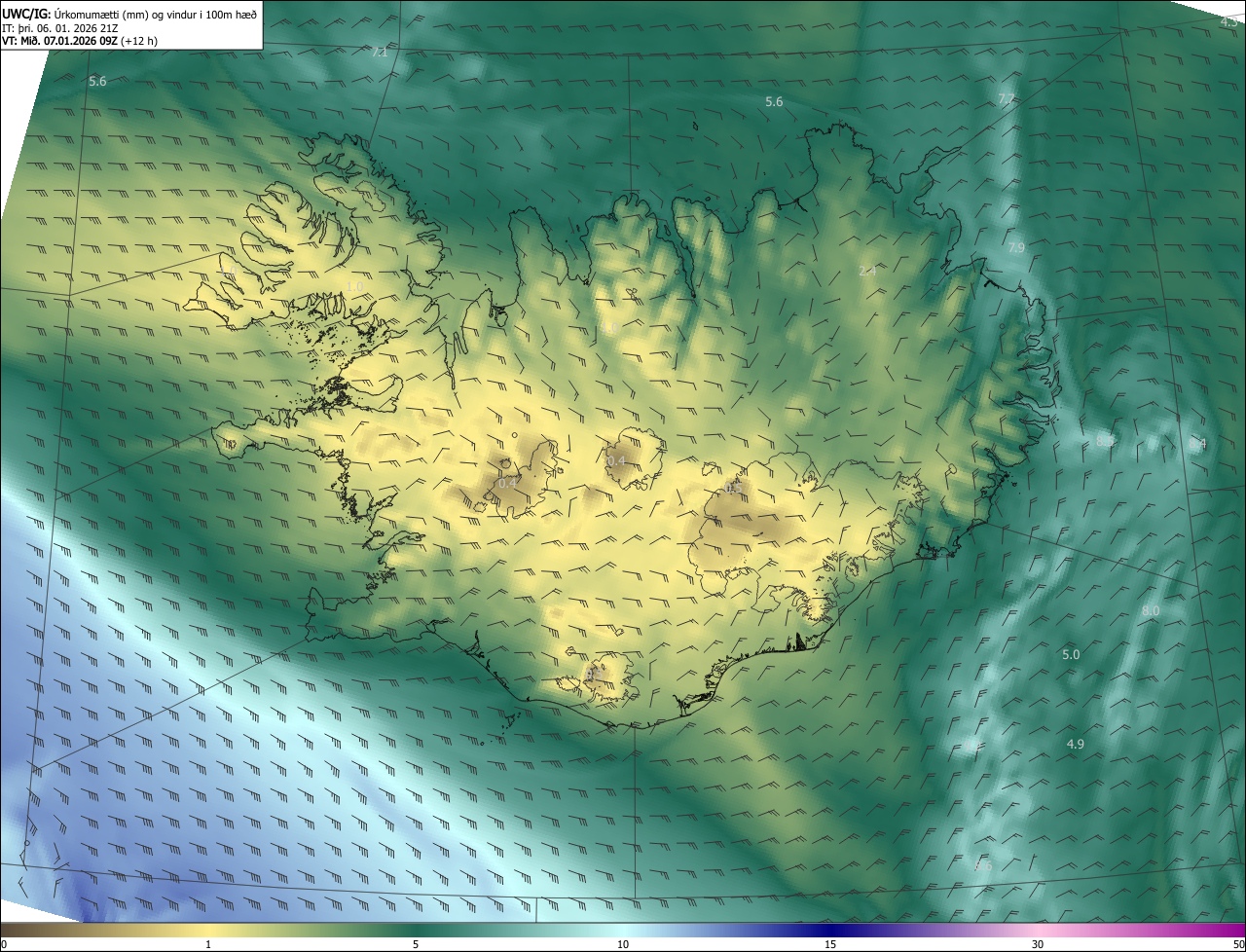Click the 1.0 value in the Westfjords
Viewport: 1246px width, 952px height.
353,286
